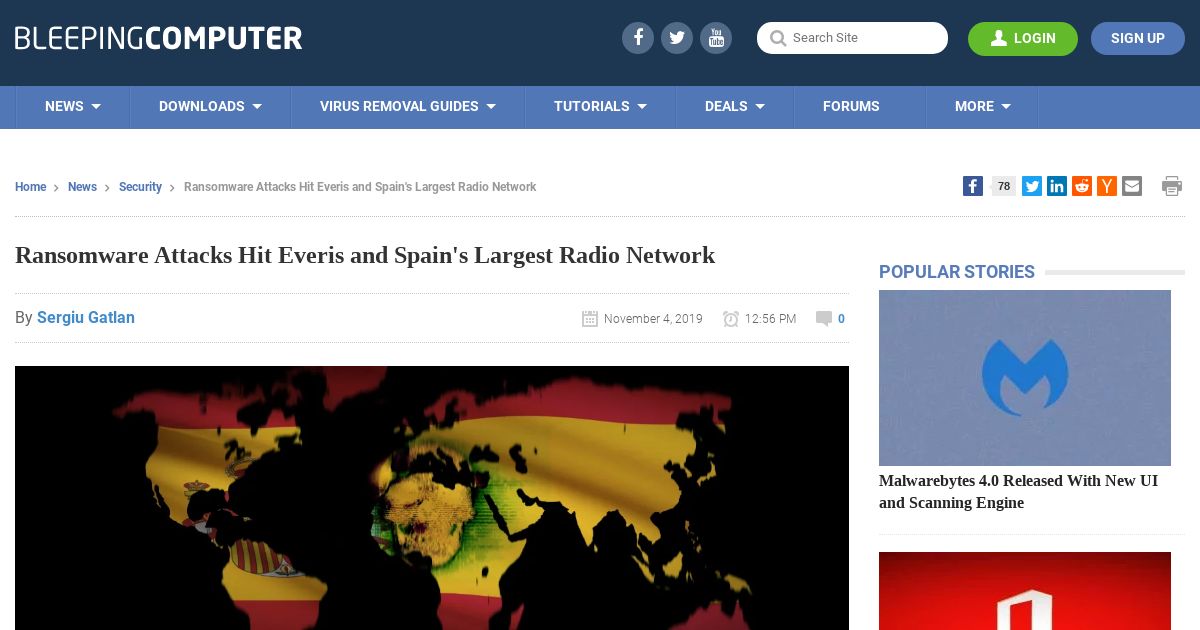Open the BleepingComputer Twitter page icon
The height and width of the screenshot is (630, 1200).
(677, 38)
